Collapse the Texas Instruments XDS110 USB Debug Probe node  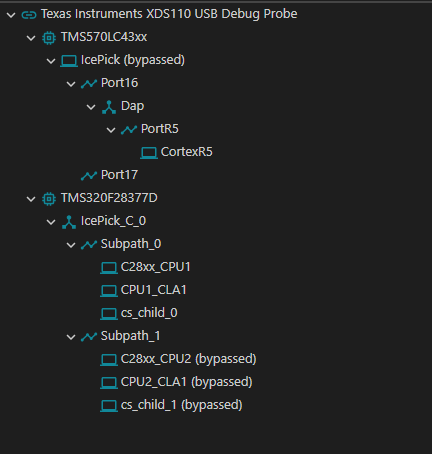click(11, 15)
